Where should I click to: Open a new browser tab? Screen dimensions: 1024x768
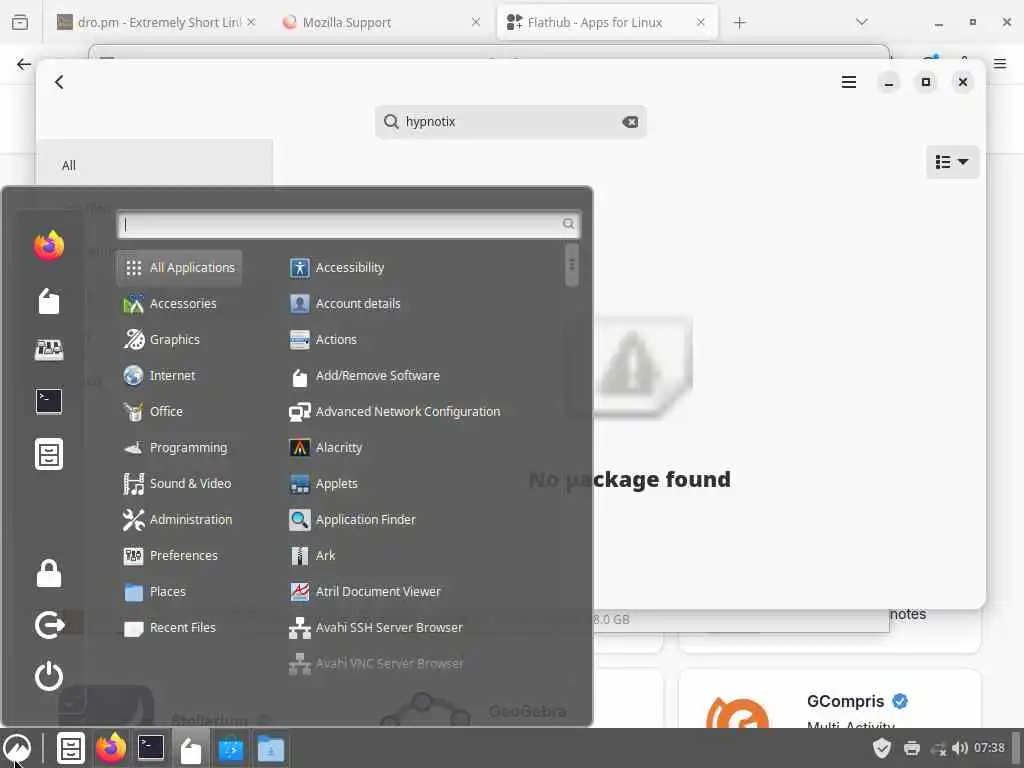tap(739, 23)
